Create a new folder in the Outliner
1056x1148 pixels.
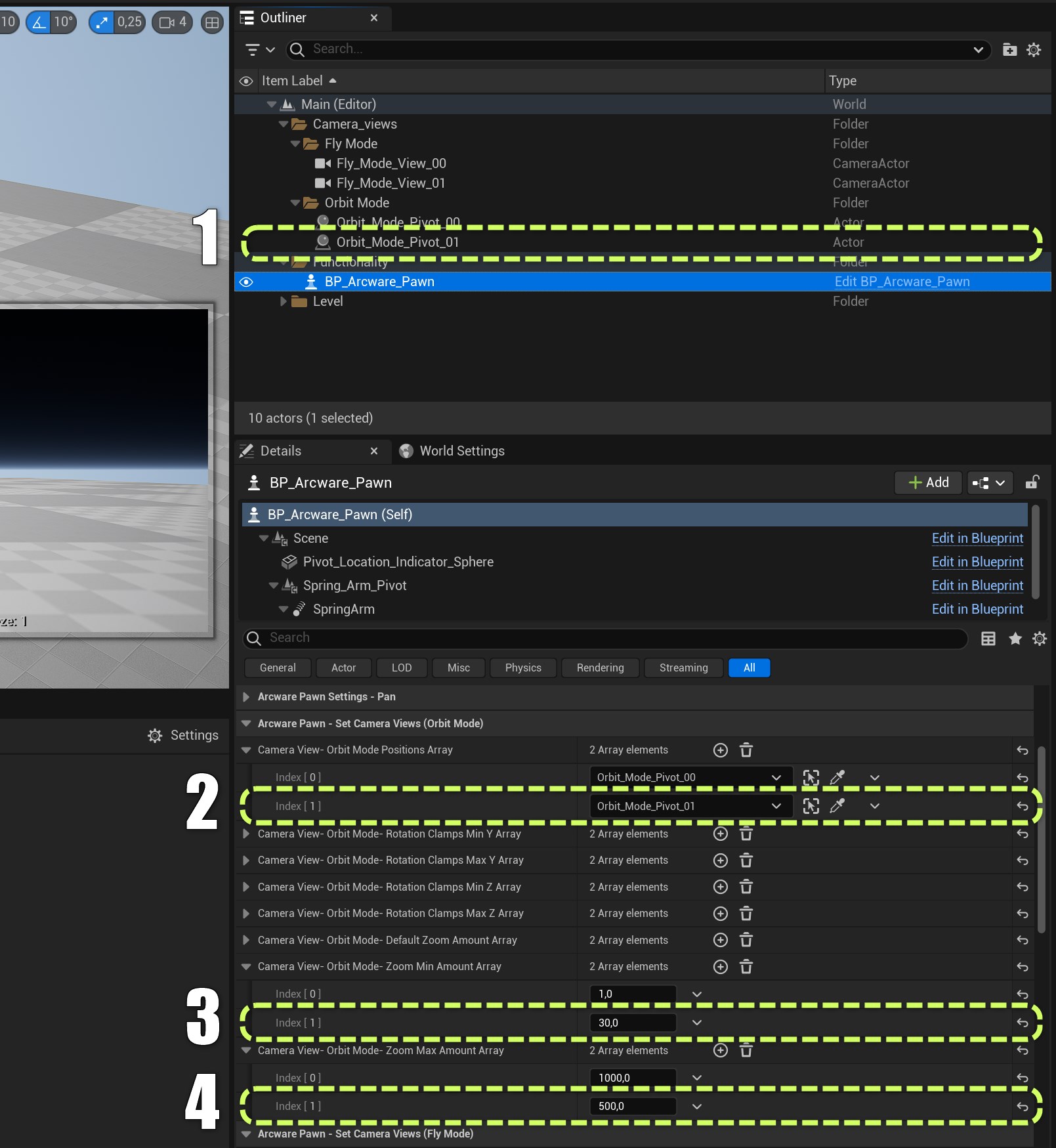[x=1009, y=50]
